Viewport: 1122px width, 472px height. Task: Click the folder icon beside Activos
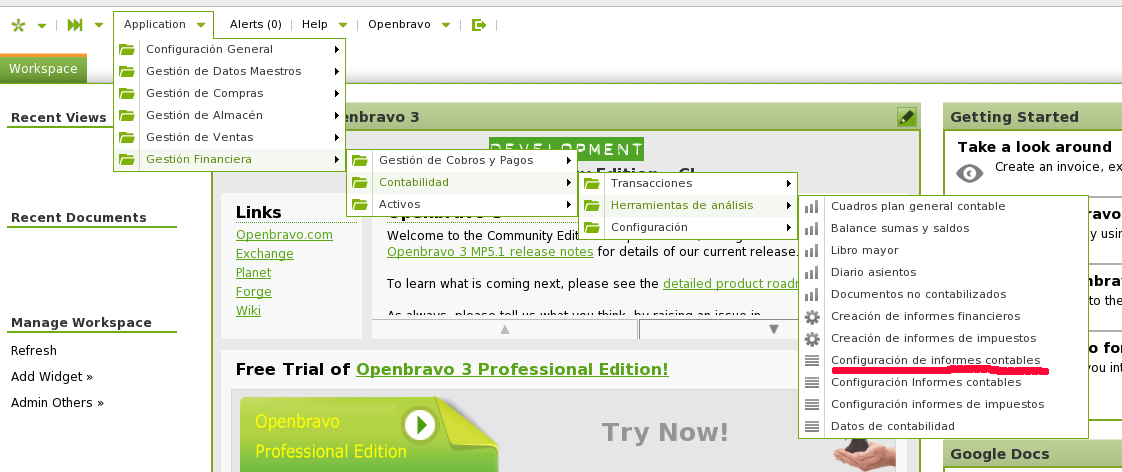(360, 205)
